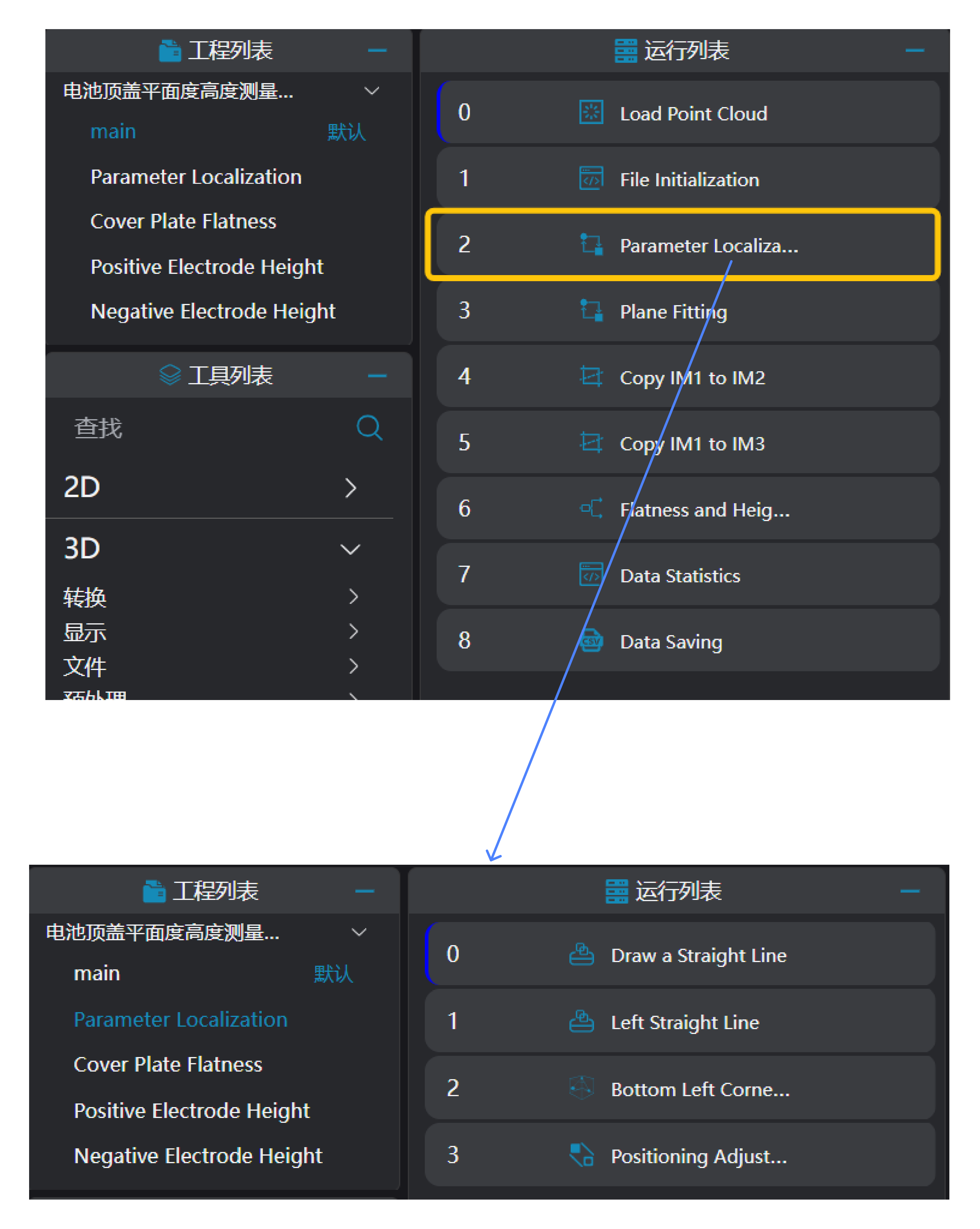Type in the 查找 search field
The height and width of the screenshot is (1229, 980).
tap(205, 428)
